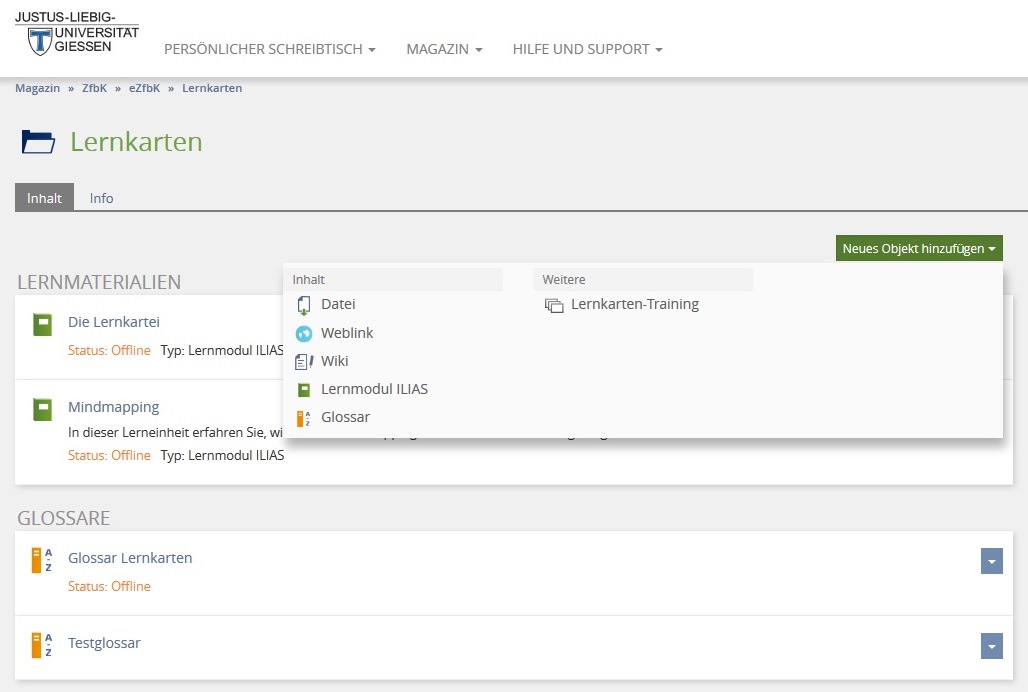Viewport: 1028px width, 692px height.
Task: Open actions dropdown for Testglossar
Action: [991, 647]
